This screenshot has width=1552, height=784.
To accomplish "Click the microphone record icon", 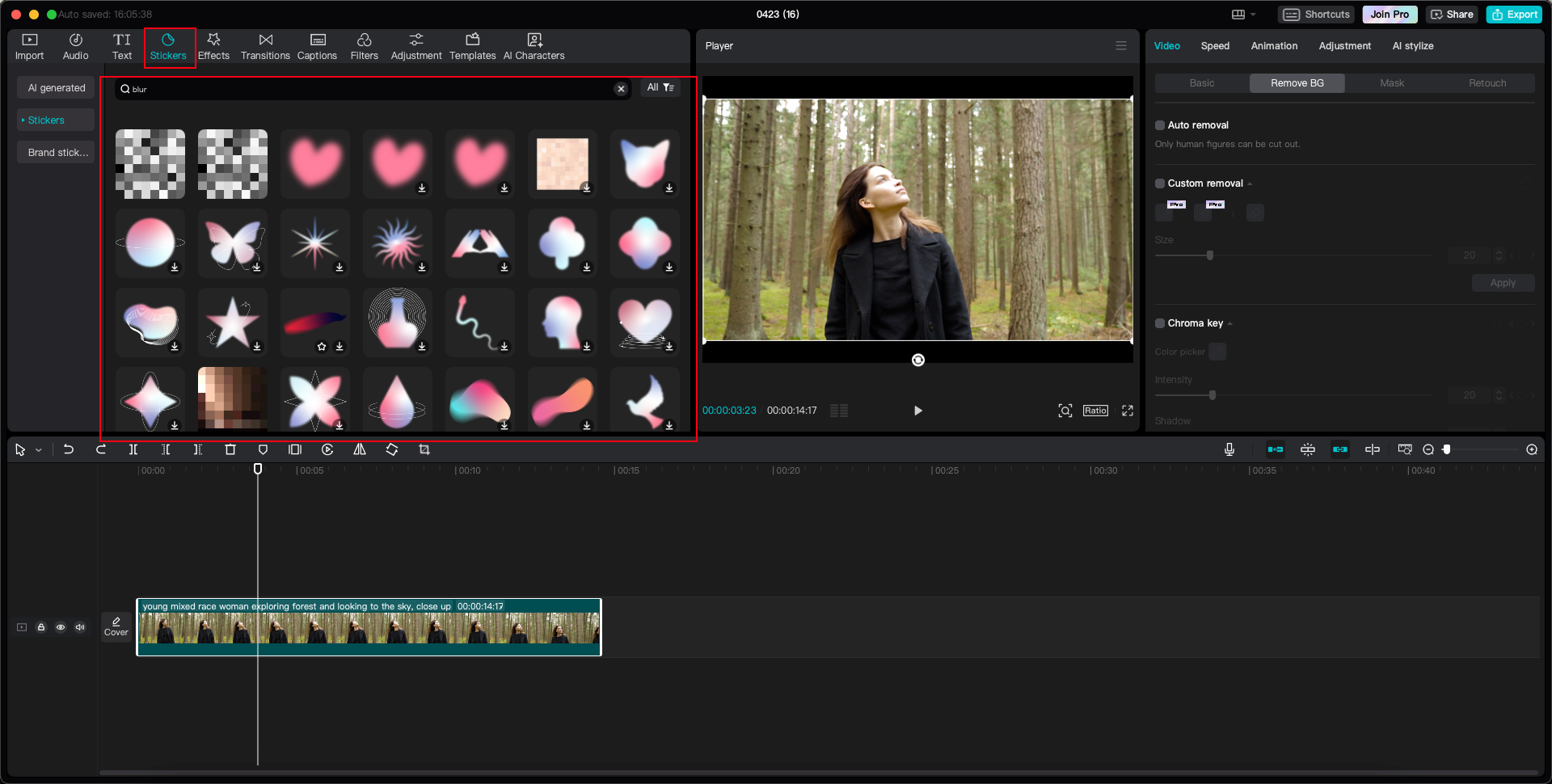I will click(x=1229, y=449).
